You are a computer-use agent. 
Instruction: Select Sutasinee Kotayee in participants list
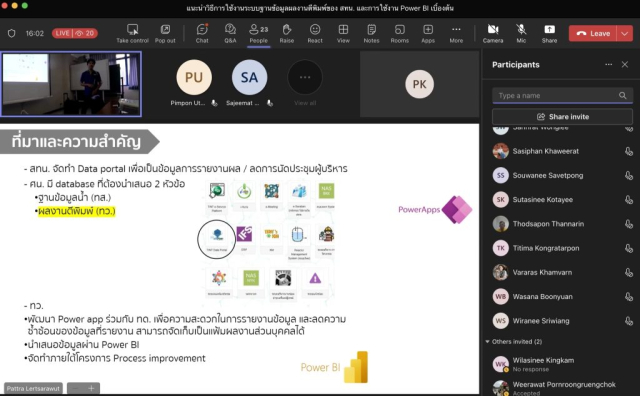562,200
